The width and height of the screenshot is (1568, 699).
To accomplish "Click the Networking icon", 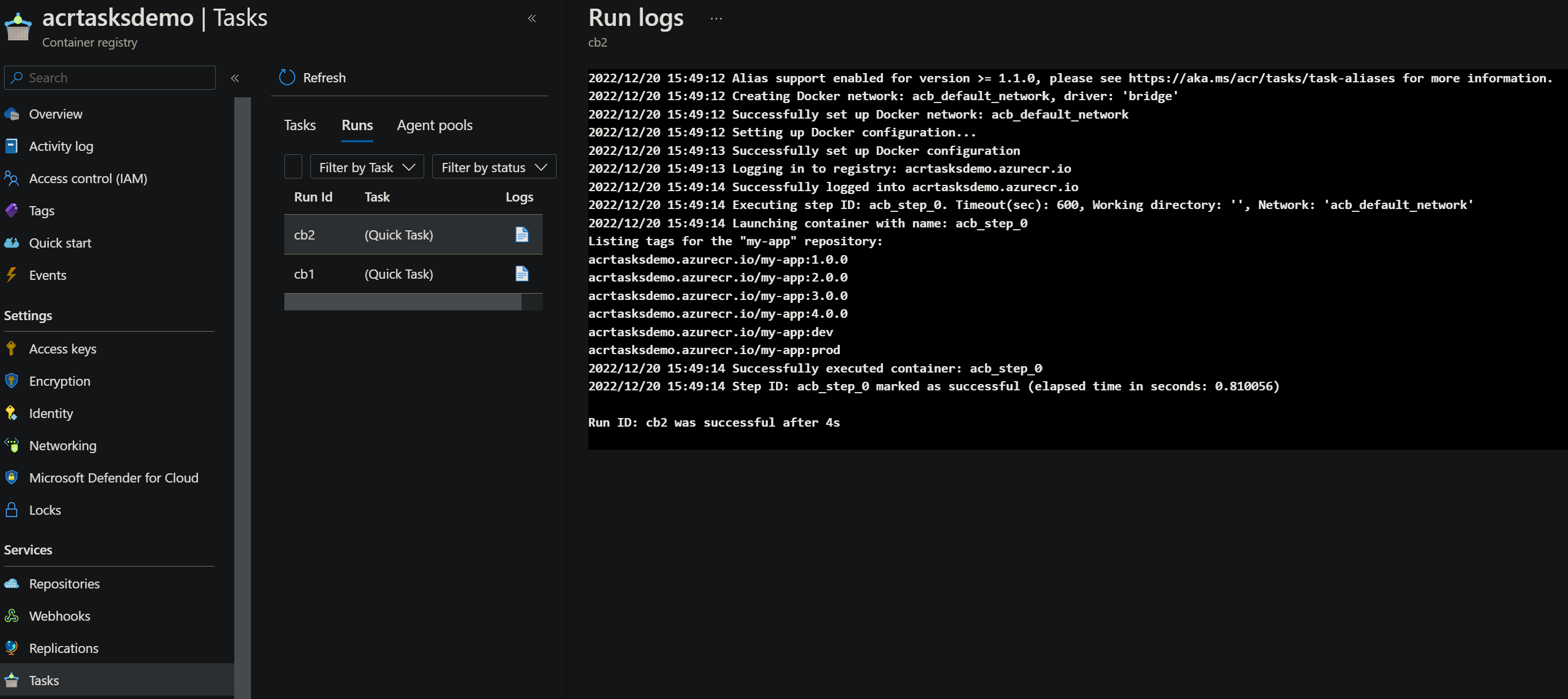I will pyautogui.click(x=12, y=446).
